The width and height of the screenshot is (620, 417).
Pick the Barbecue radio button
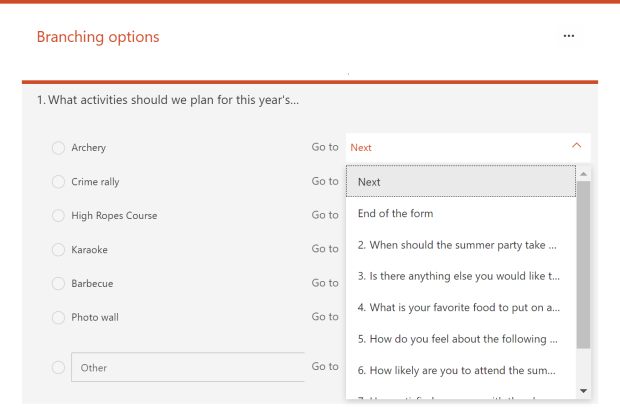click(58, 284)
